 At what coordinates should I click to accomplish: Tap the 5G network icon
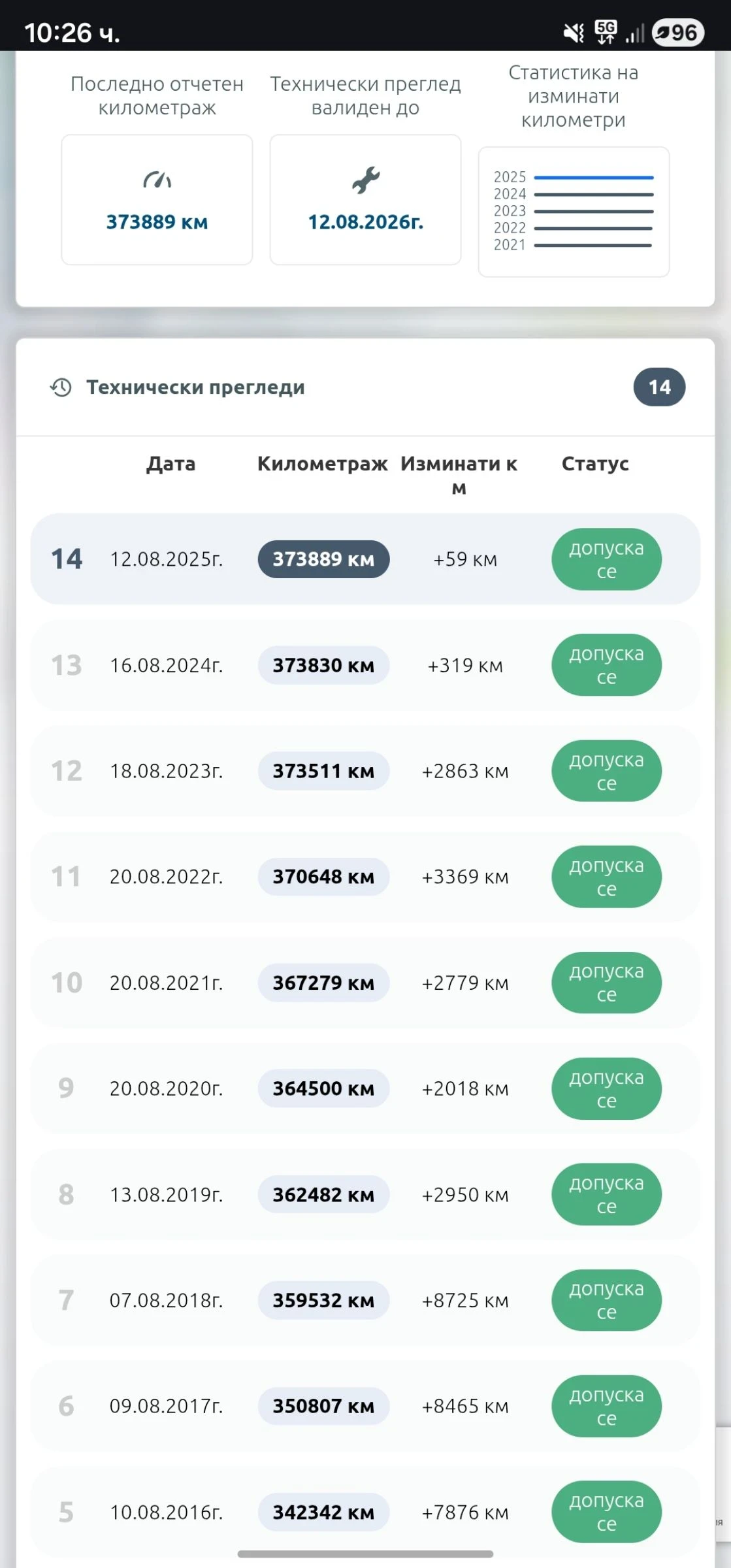(606, 31)
